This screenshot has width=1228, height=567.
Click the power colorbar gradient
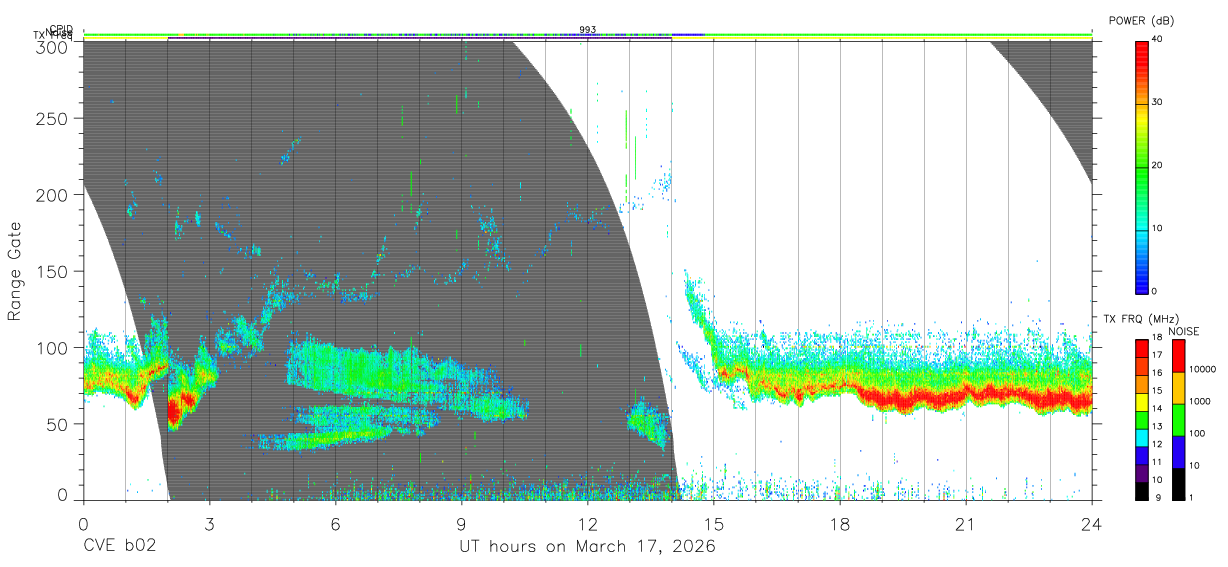coord(1142,166)
